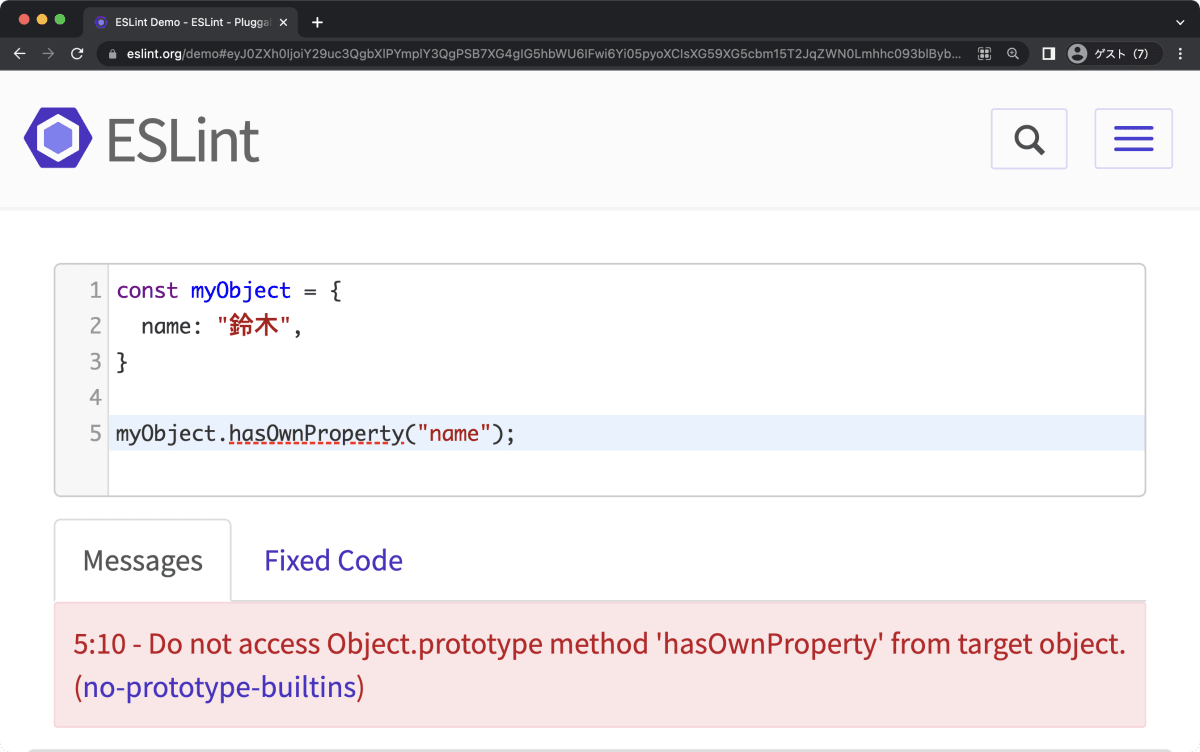Click the error message text starting 5:10
This screenshot has height=752, width=1200.
tap(600, 644)
